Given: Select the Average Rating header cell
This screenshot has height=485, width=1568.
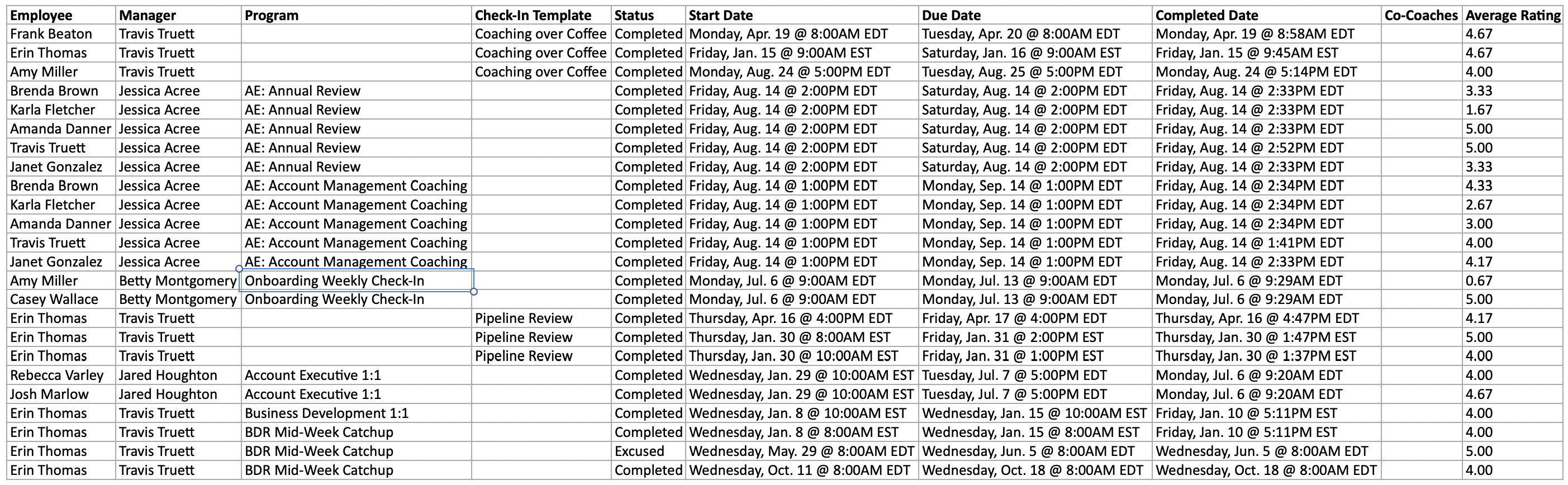Looking at the screenshot, I should [x=1513, y=15].
